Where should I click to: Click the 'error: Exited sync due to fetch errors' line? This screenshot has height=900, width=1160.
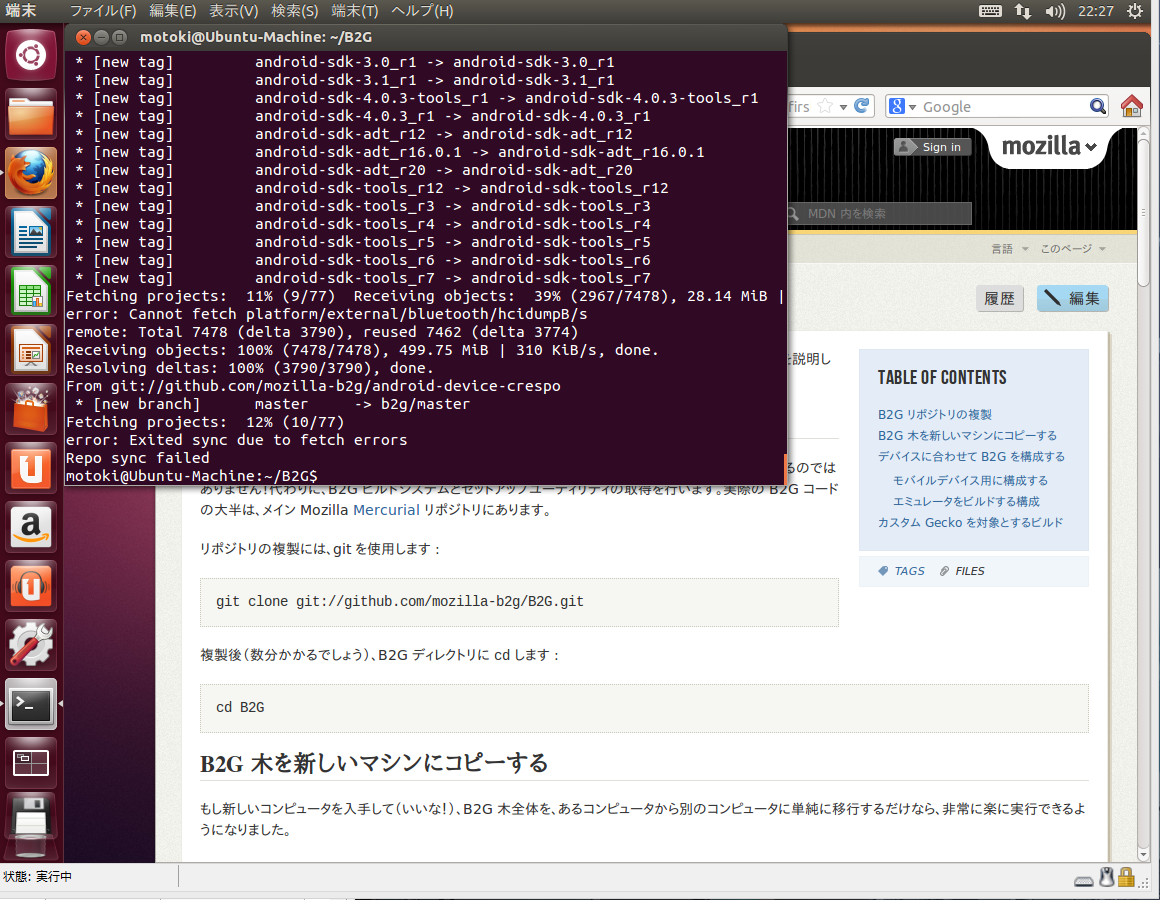coord(237,440)
